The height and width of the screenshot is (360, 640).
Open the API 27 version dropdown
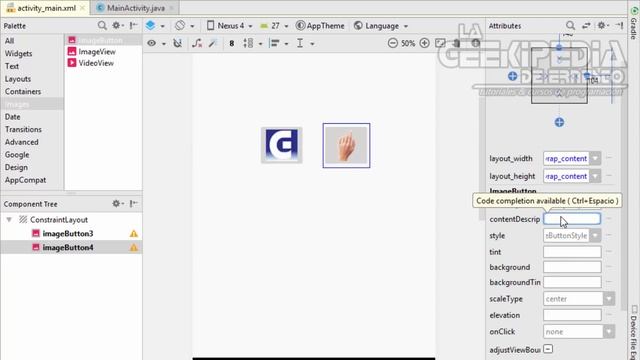(274, 26)
